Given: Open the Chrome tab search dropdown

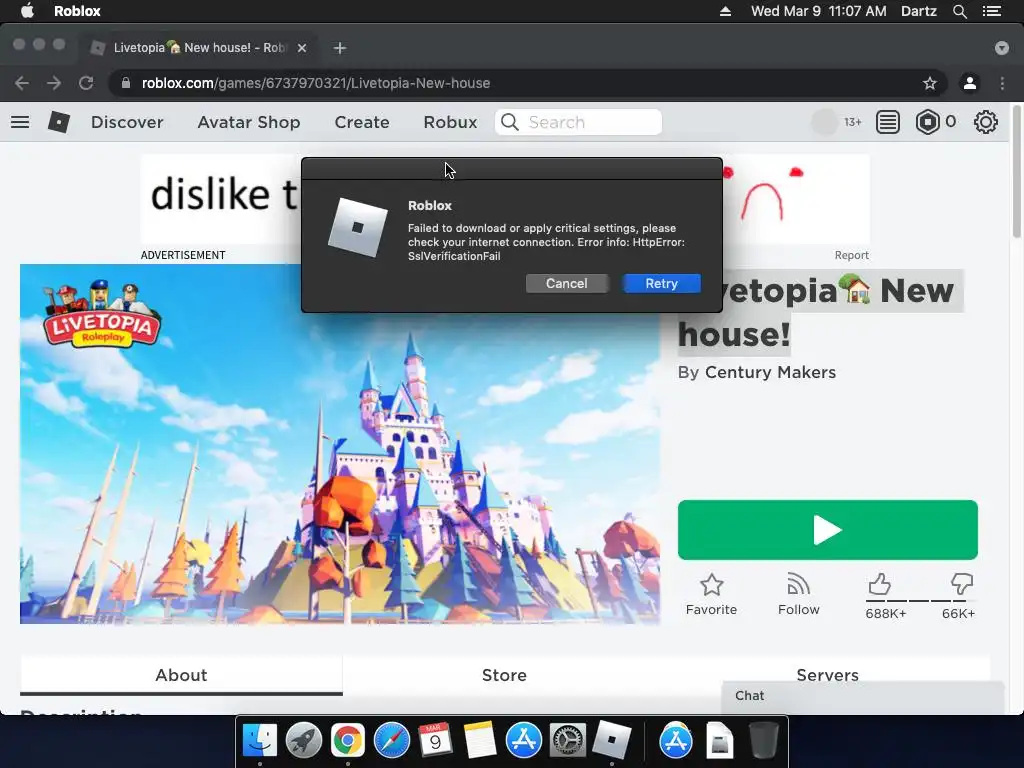Looking at the screenshot, I should pyautogui.click(x=1002, y=48).
